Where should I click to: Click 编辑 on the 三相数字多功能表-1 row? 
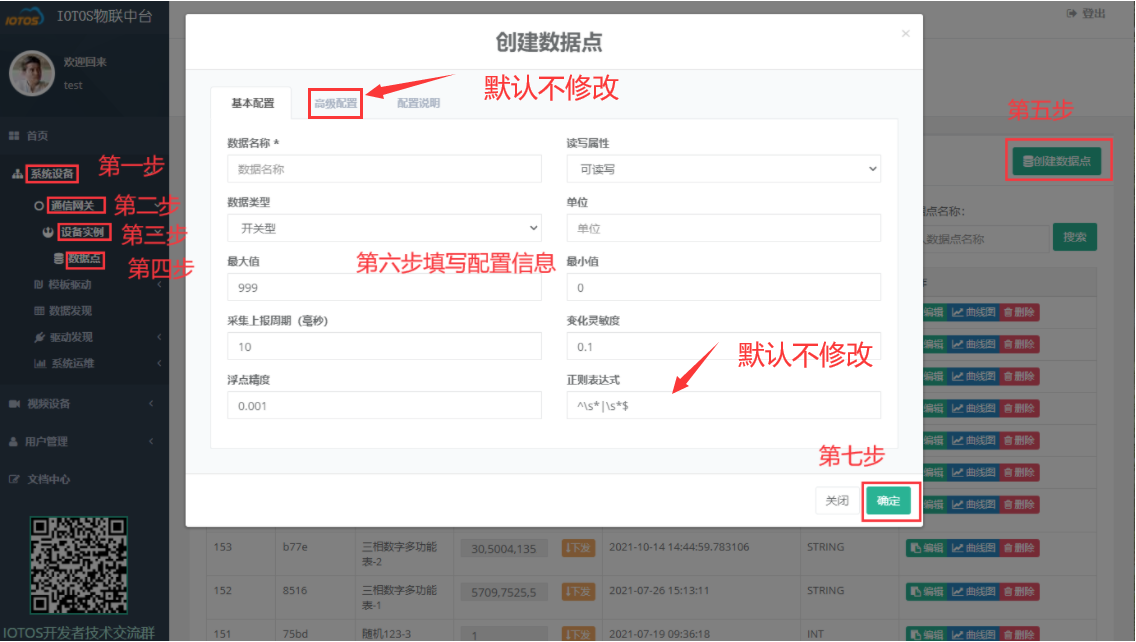point(925,589)
